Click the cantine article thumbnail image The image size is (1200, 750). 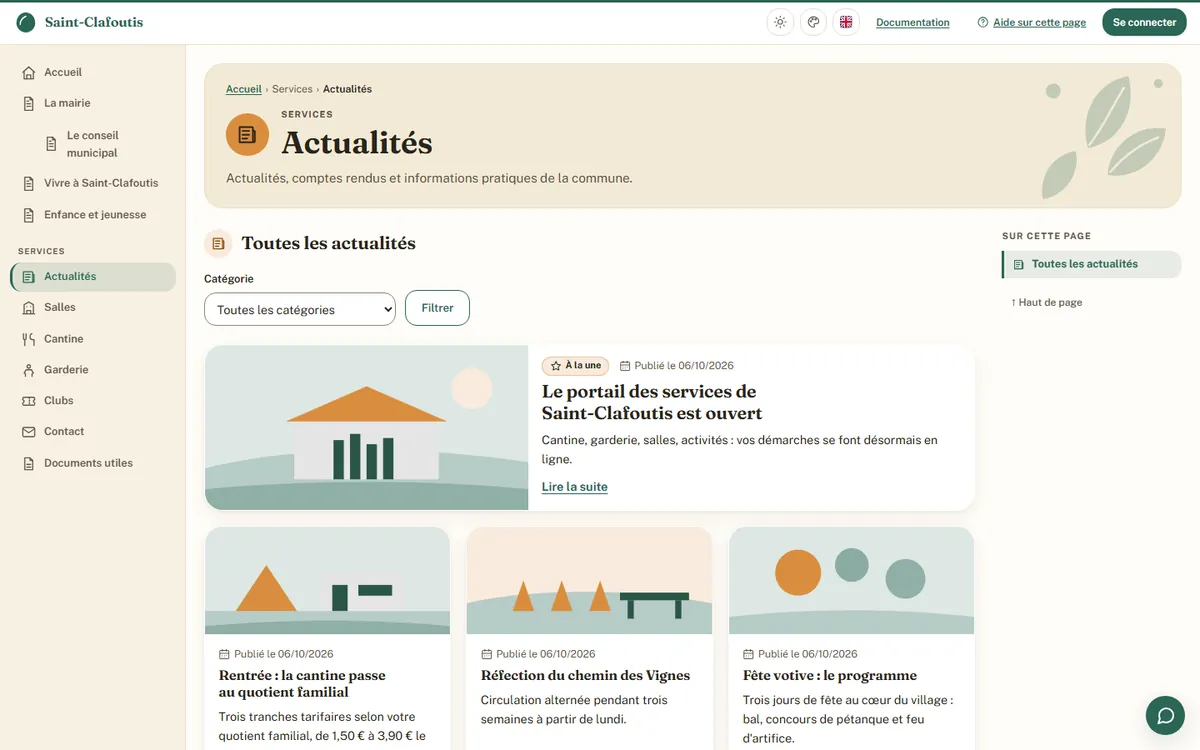click(327, 581)
